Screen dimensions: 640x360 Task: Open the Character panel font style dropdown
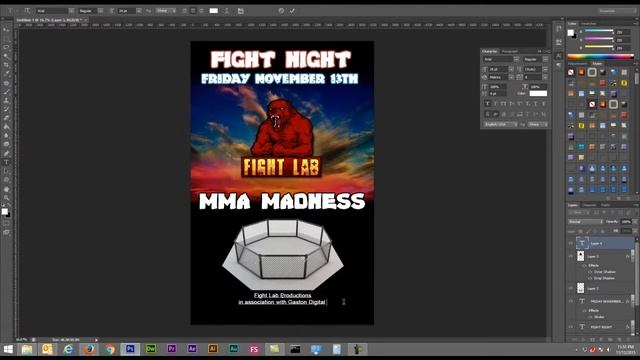coord(545,59)
